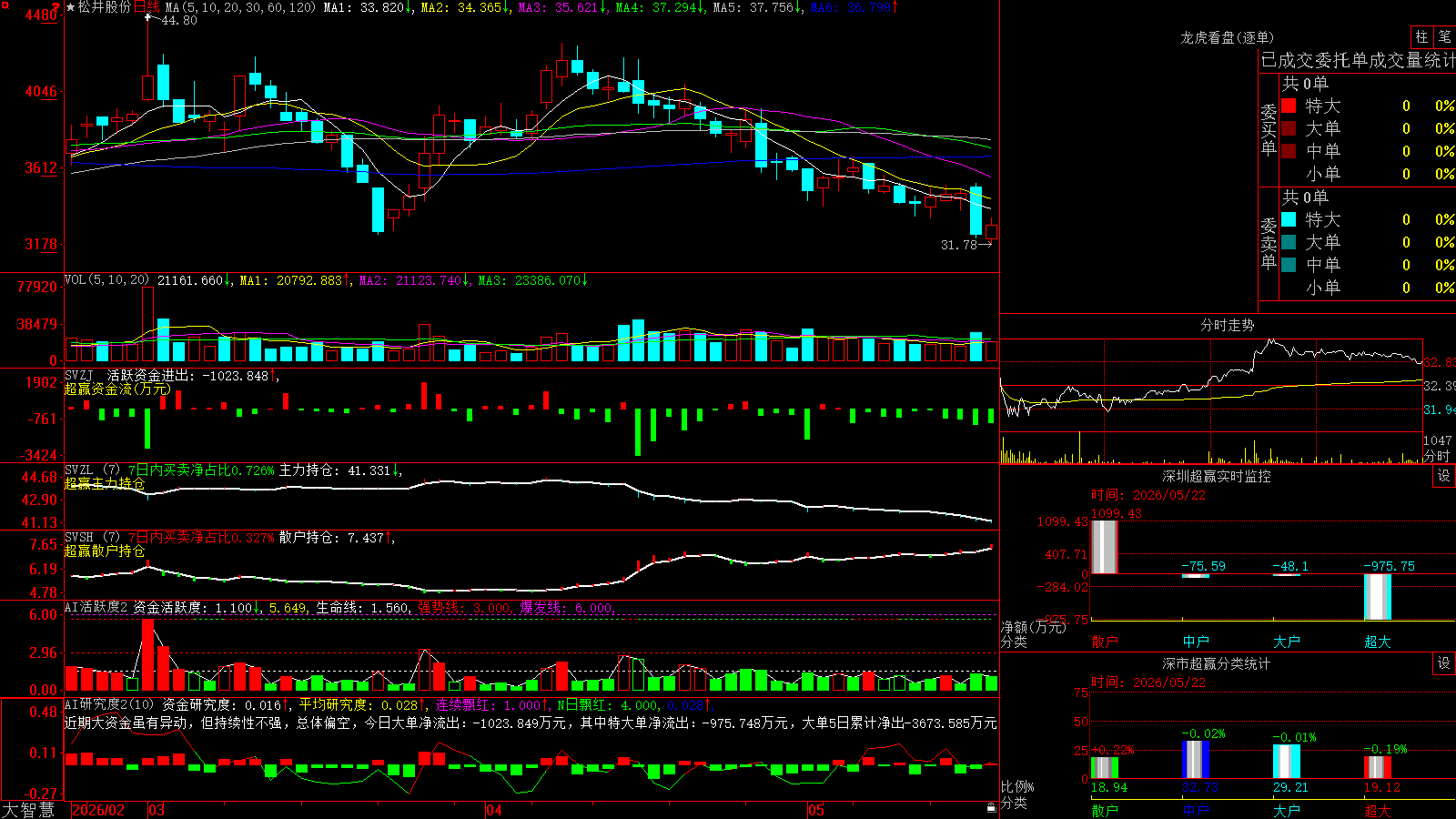The width and height of the screenshot is (1456, 819).
Task: Click the 04 month marker on the time axis
Action: point(493,810)
